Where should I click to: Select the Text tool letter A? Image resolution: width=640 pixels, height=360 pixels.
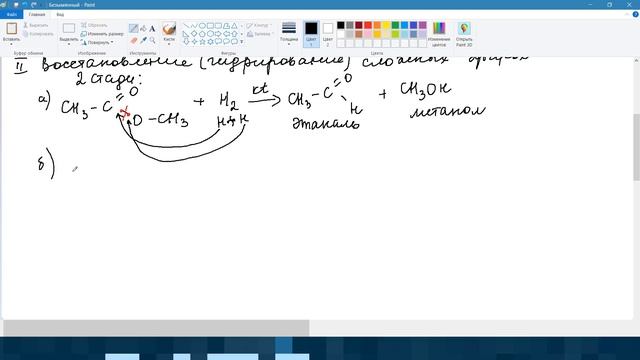(x=152, y=29)
